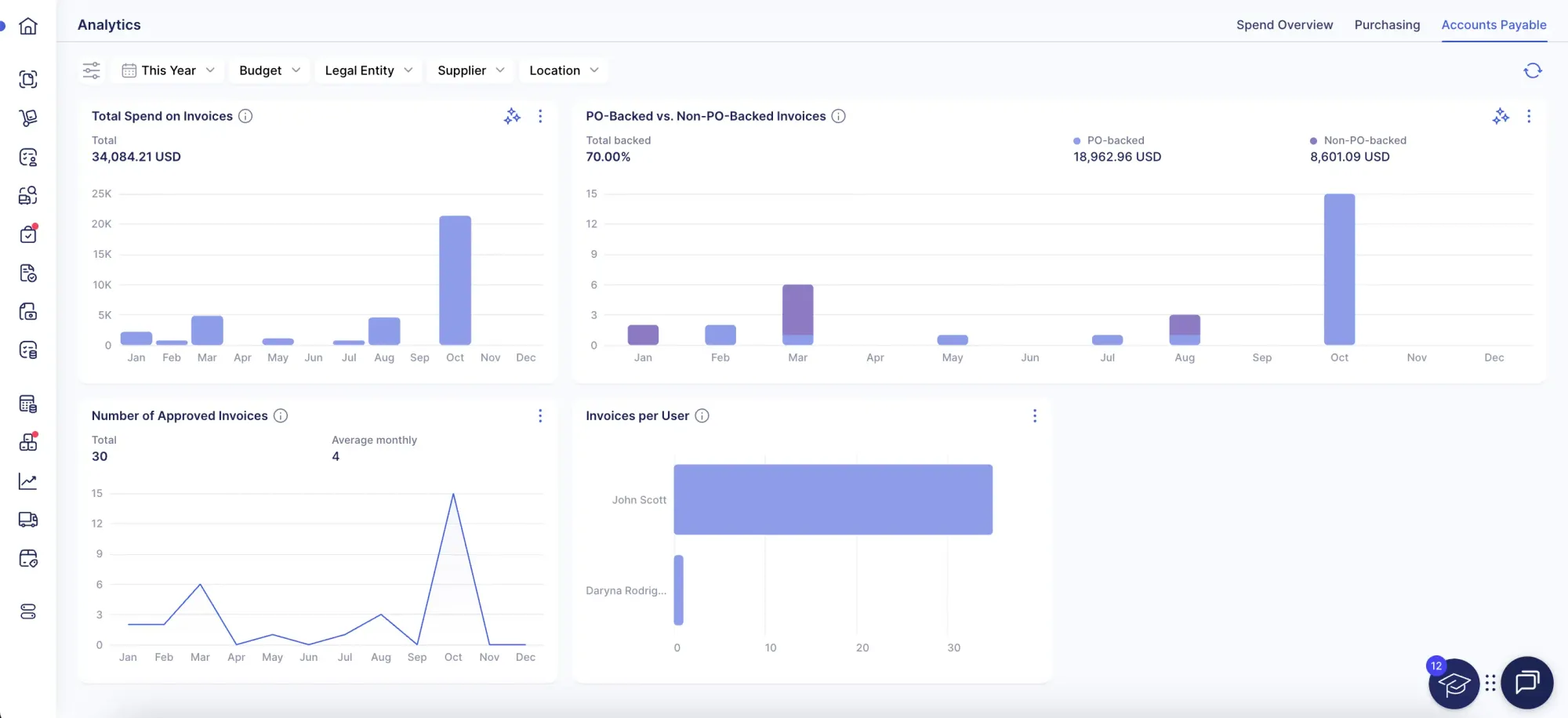The width and height of the screenshot is (1568, 718).
Task: Open Number of Approved Invoices options menu
Action: point(540,415)
